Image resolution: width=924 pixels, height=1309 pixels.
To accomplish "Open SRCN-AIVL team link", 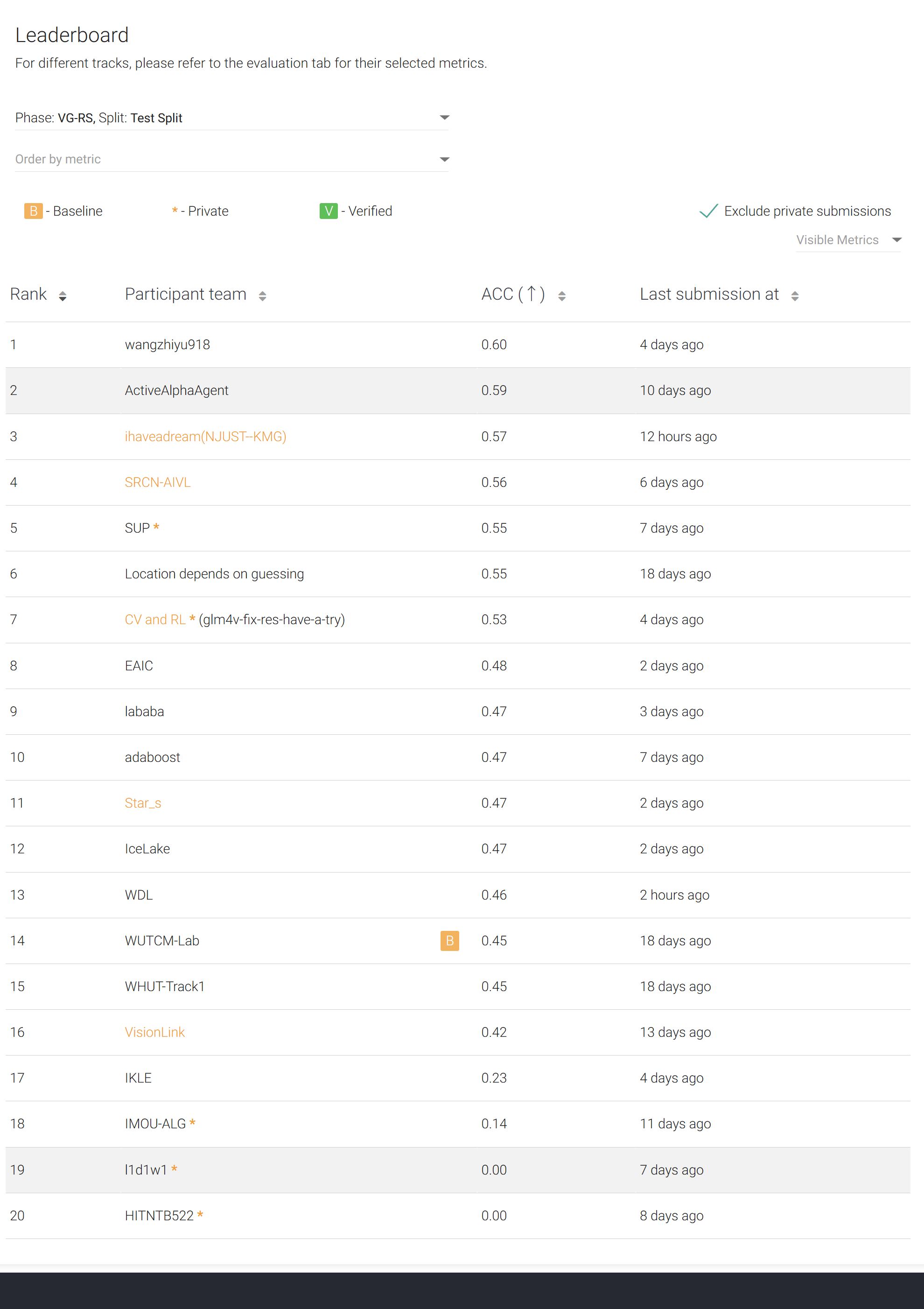I will [157, 482].
